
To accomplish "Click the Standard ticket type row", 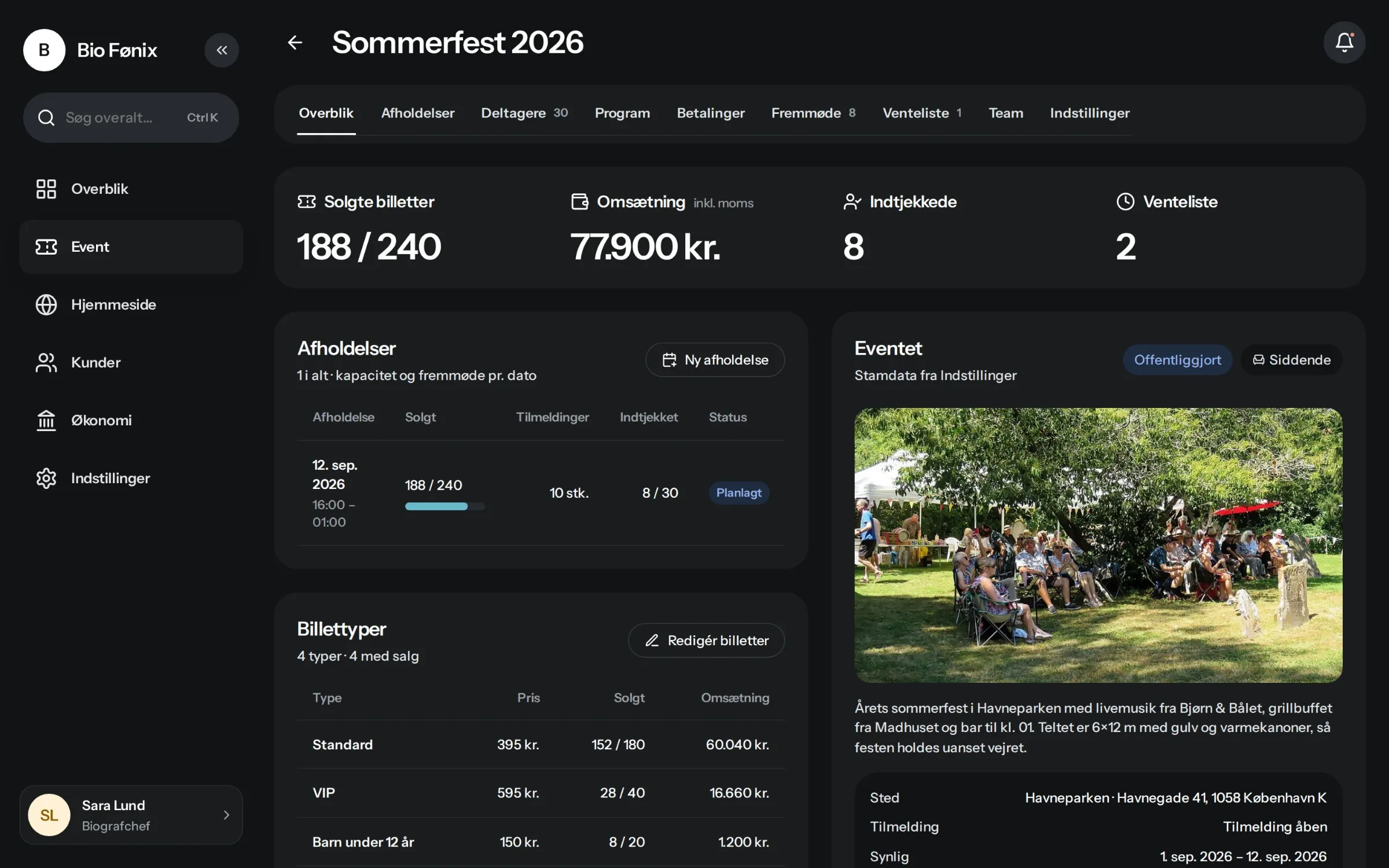I will [541, 744].
